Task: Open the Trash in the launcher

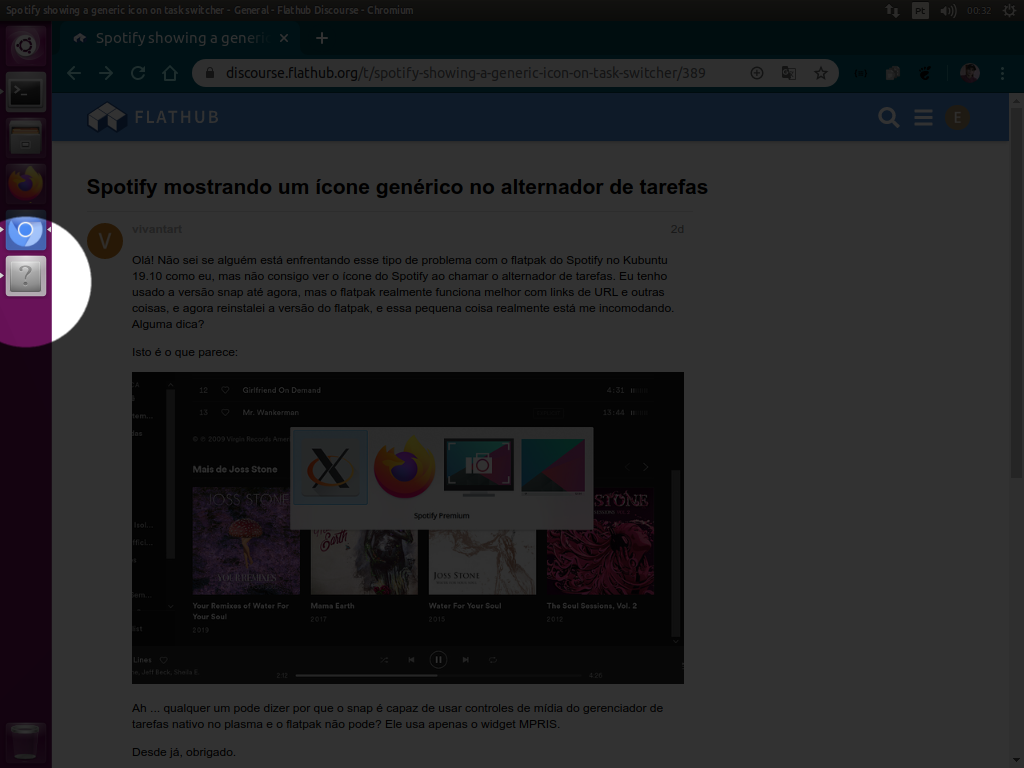Action: [25, 742]
